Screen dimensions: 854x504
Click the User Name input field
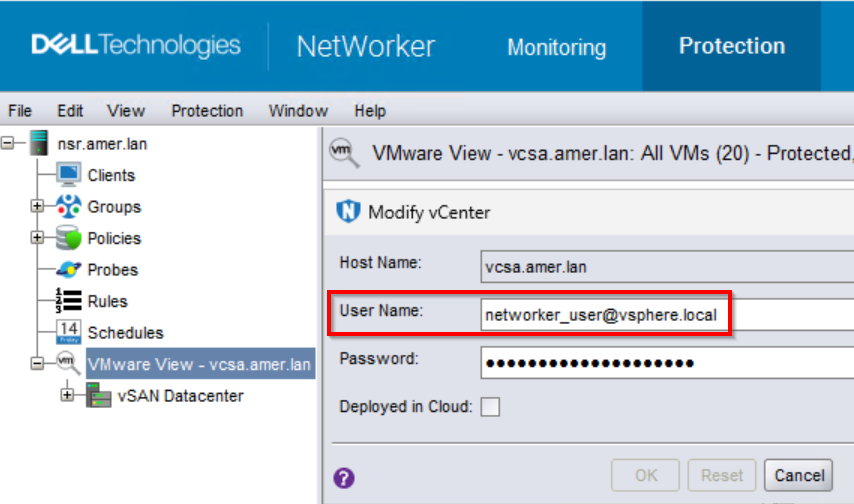(x=667, y=314)
